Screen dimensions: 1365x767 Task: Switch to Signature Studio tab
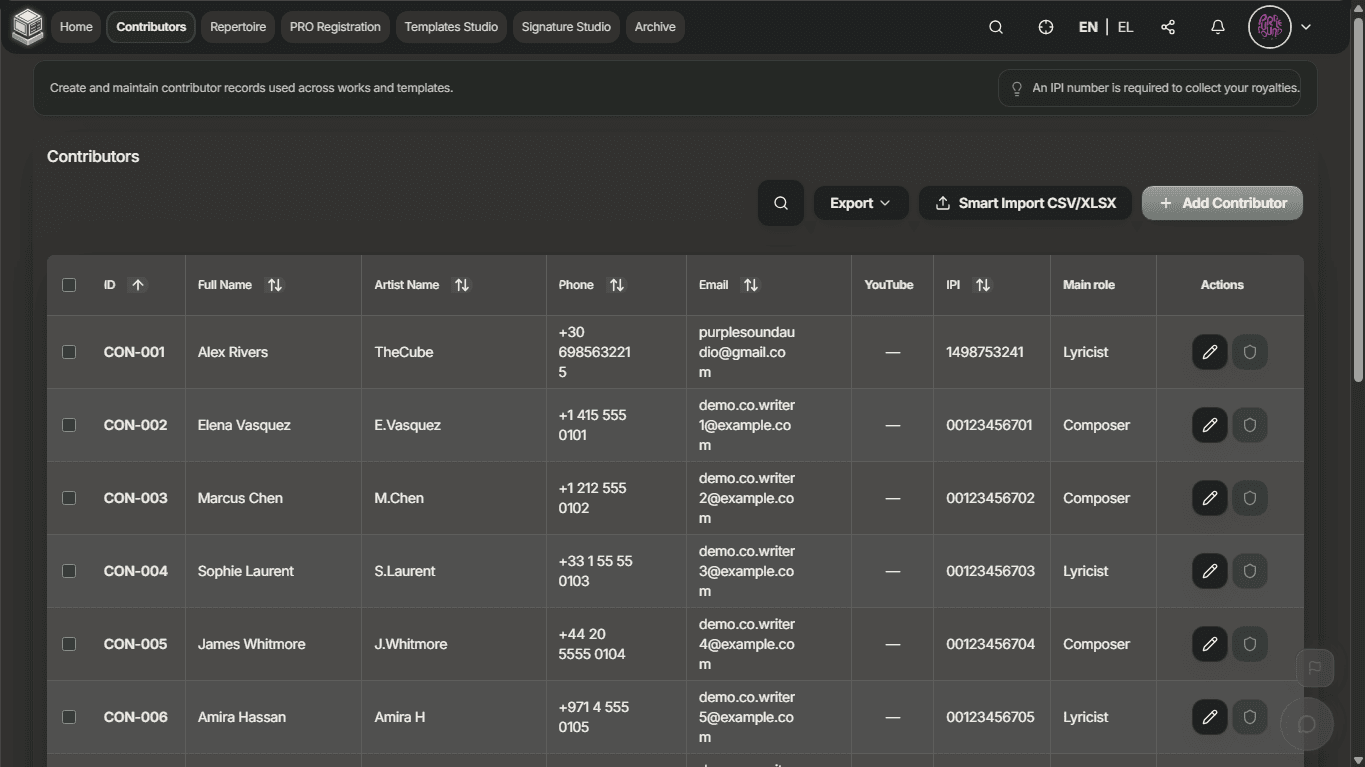[x=566, y=27]
